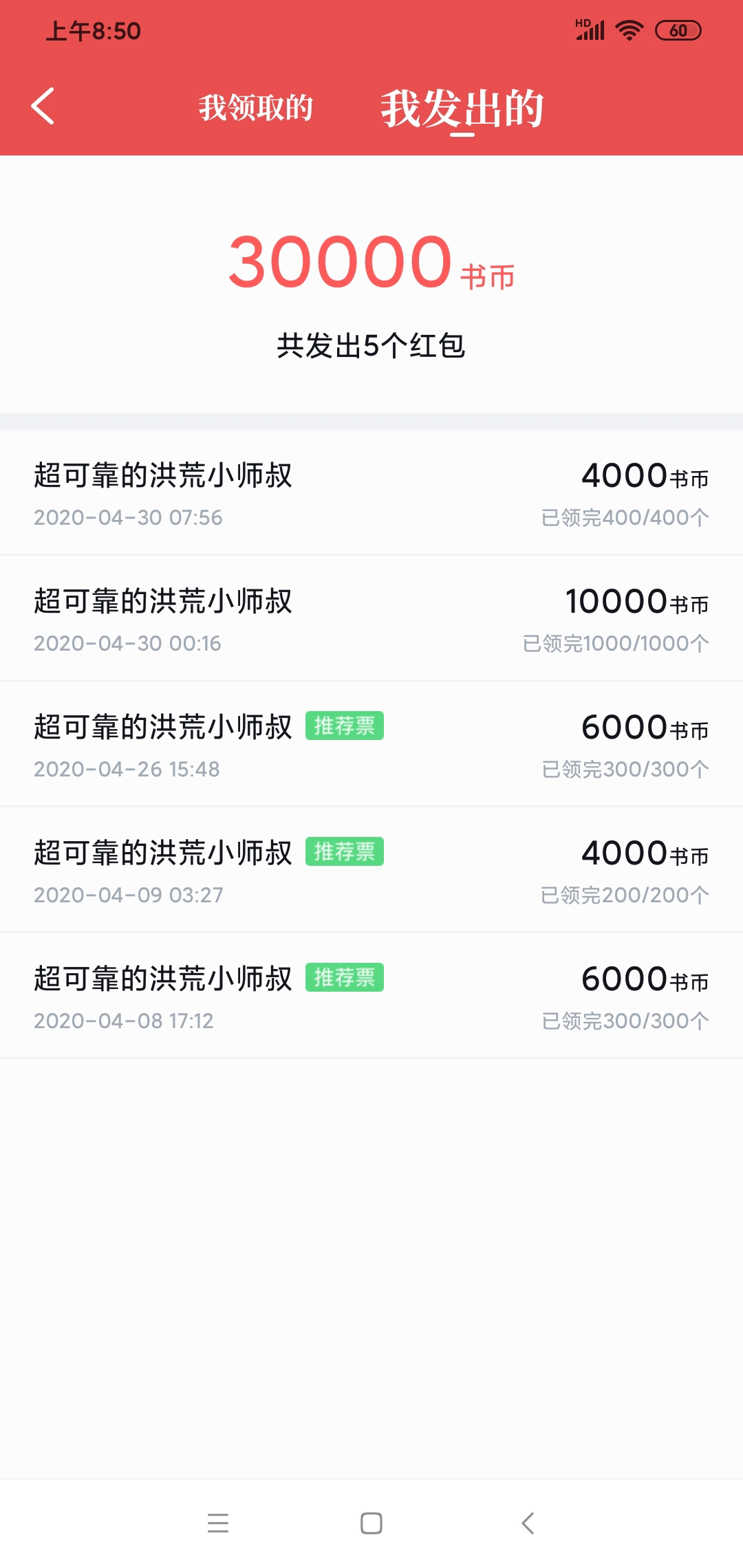Tap the 30000 书币 total amount
This screenshot has height=1568, width=743.
point(371,263)
